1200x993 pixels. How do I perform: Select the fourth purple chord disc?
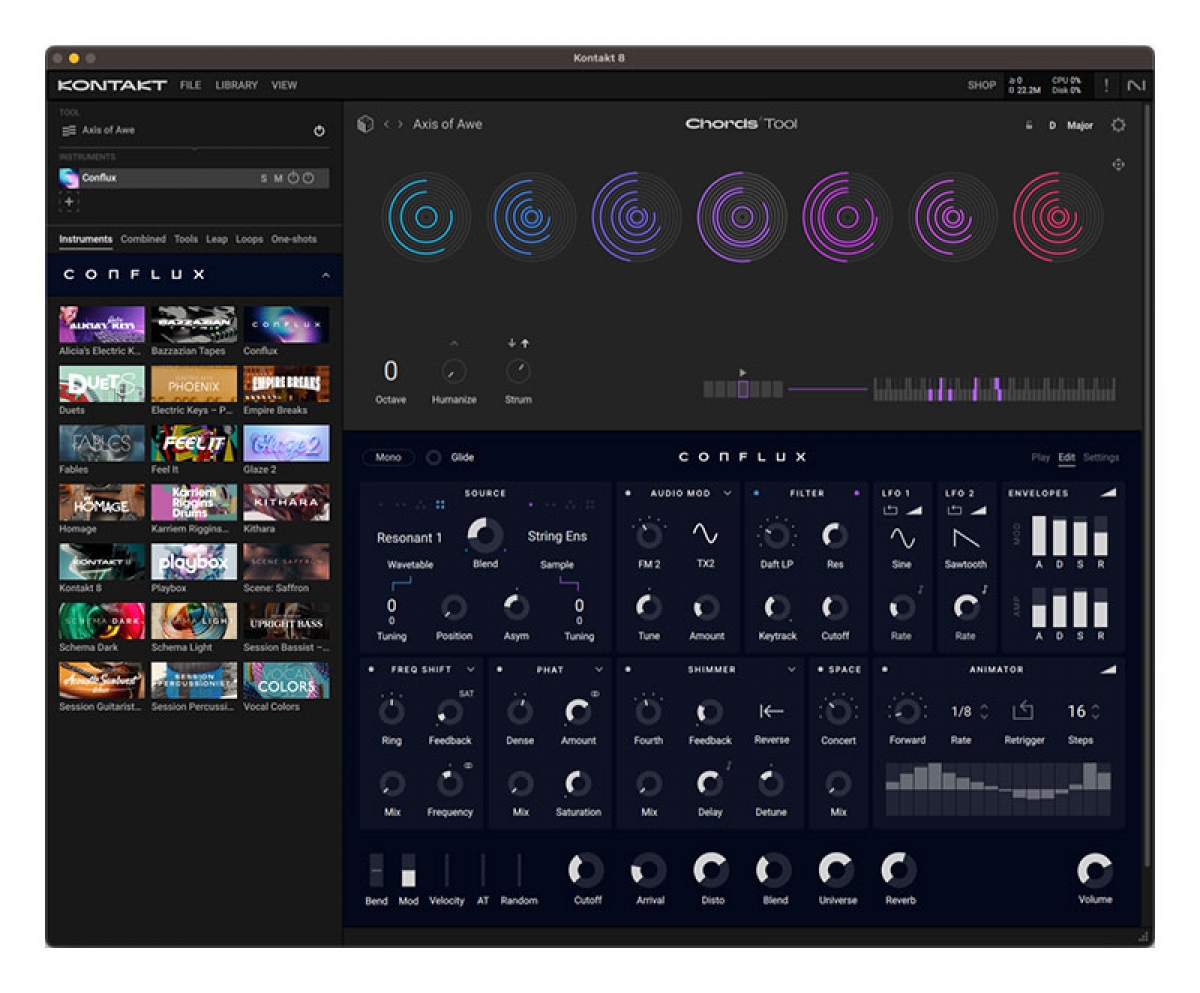click(741, 216)
